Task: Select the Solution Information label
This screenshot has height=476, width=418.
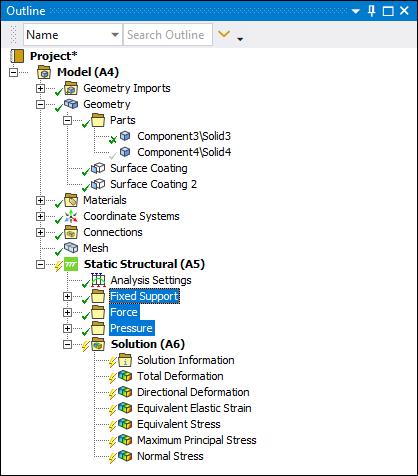Action: [186, 360]
